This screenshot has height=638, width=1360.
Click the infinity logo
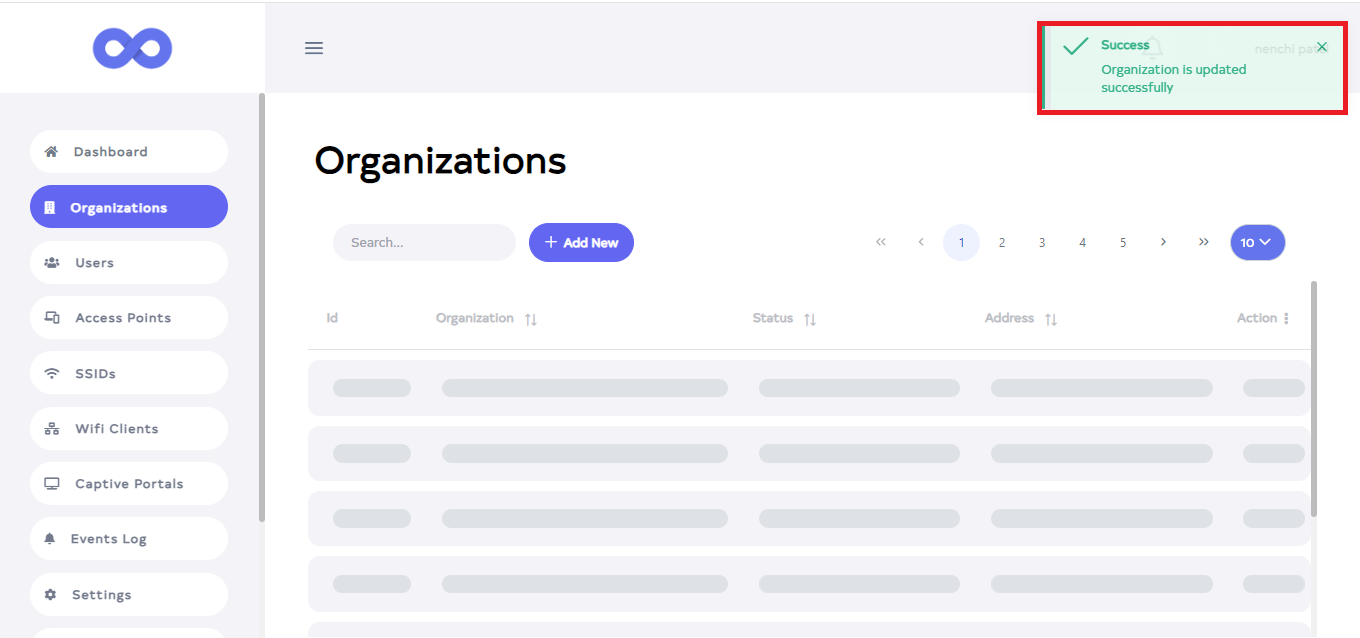pos(132,48)
